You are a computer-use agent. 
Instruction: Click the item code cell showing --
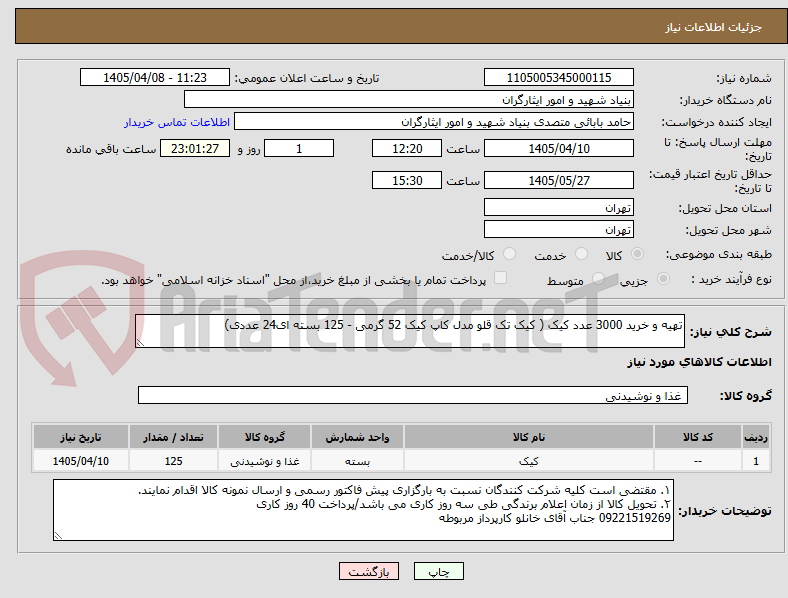(698, 461)
